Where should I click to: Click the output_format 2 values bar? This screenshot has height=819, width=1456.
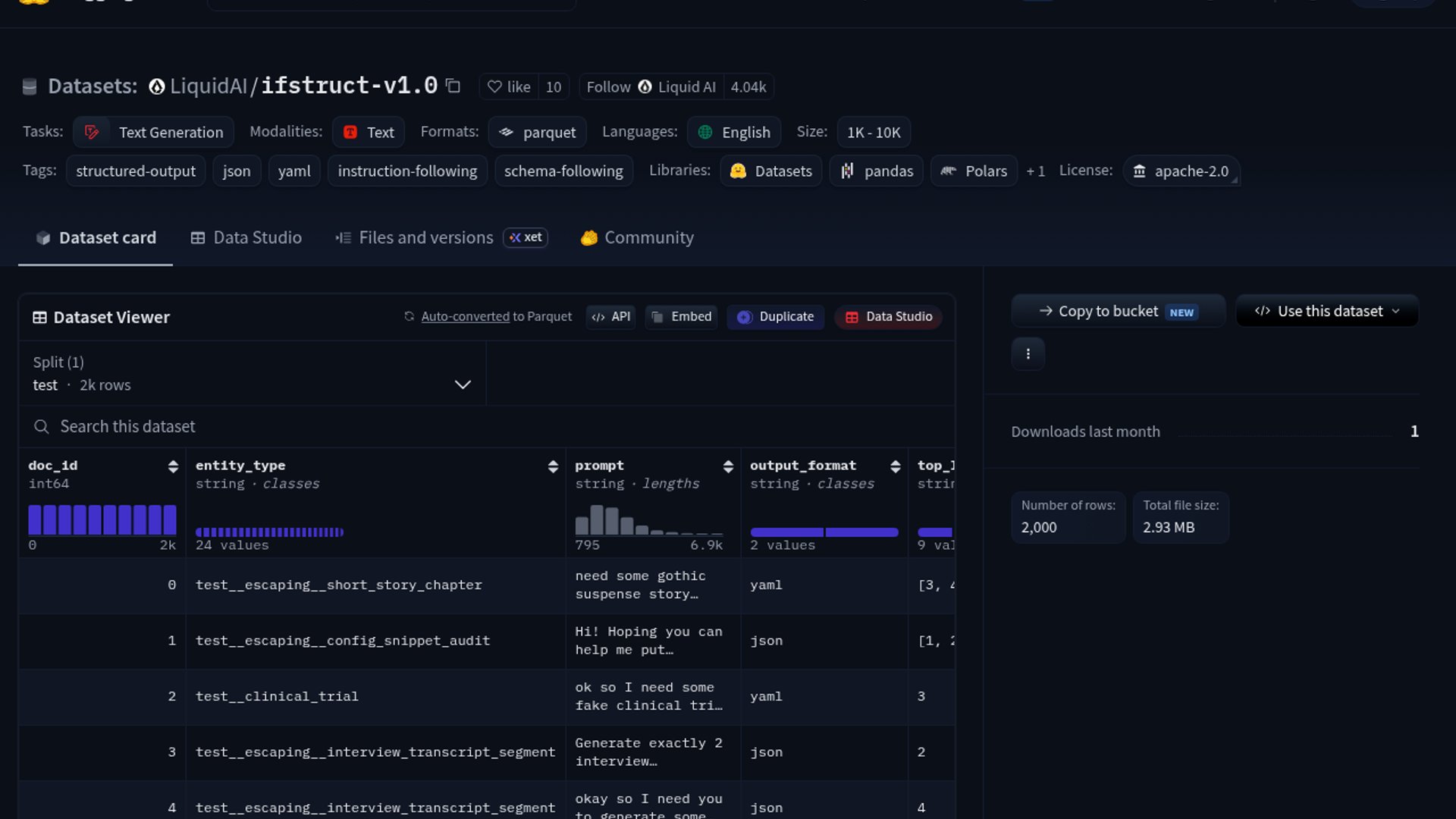824,532
